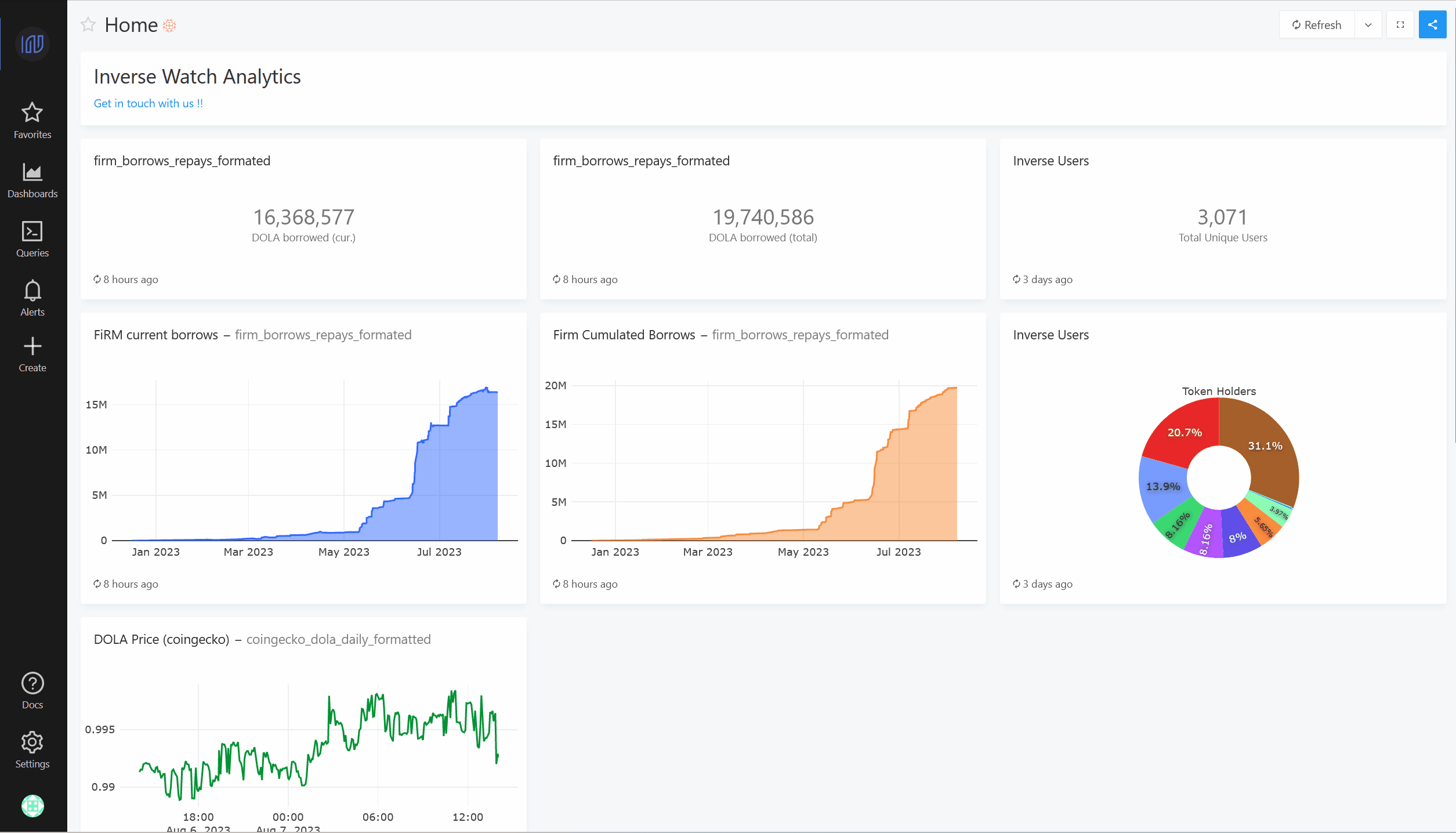Click the 16,368,577 DOLA borrowed counter

coord(303,218)
